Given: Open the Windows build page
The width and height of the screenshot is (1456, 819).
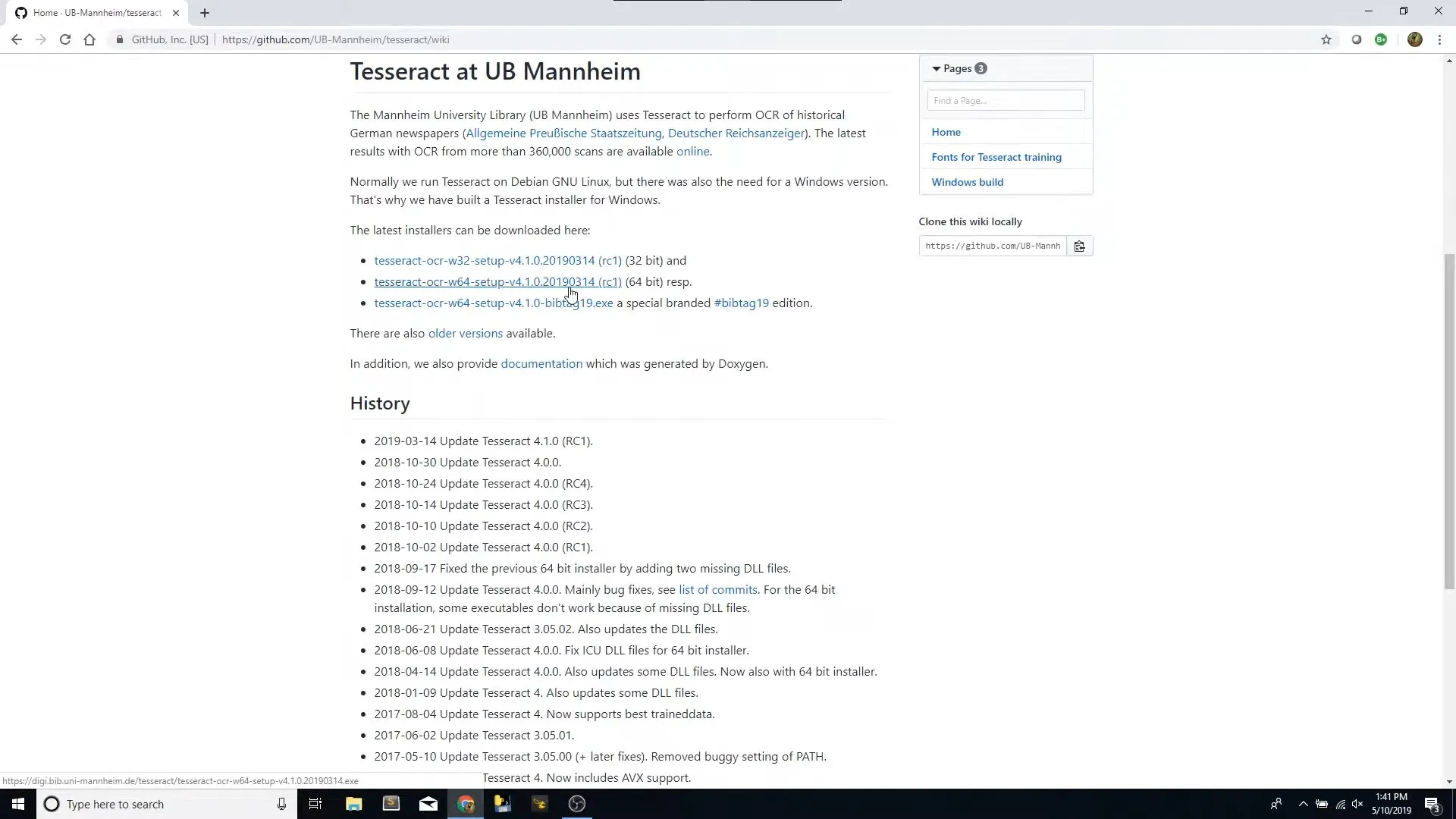Looking at the screenshot, I should (966, 181).
